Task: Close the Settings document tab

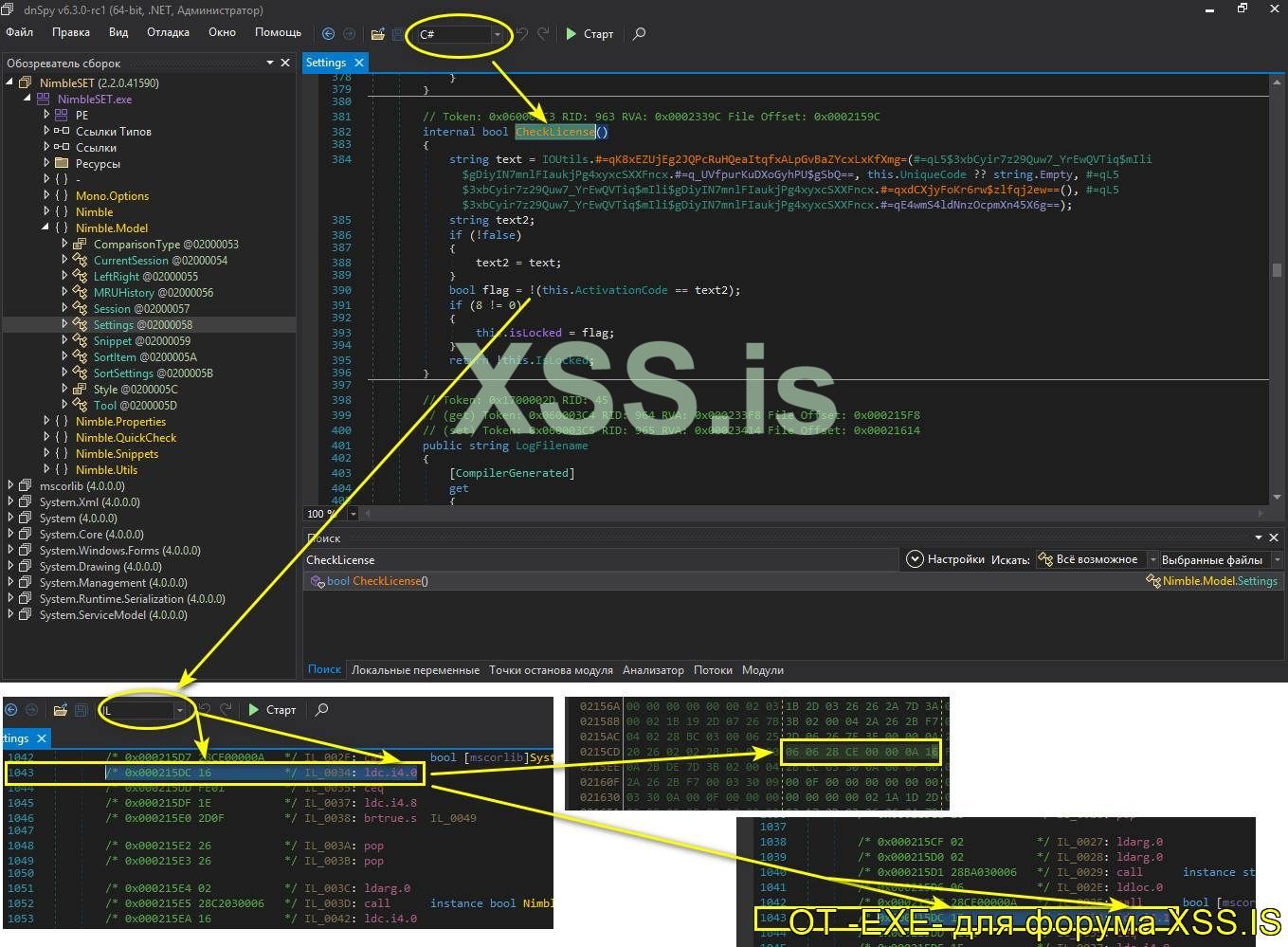Action: tap(359, 63)
